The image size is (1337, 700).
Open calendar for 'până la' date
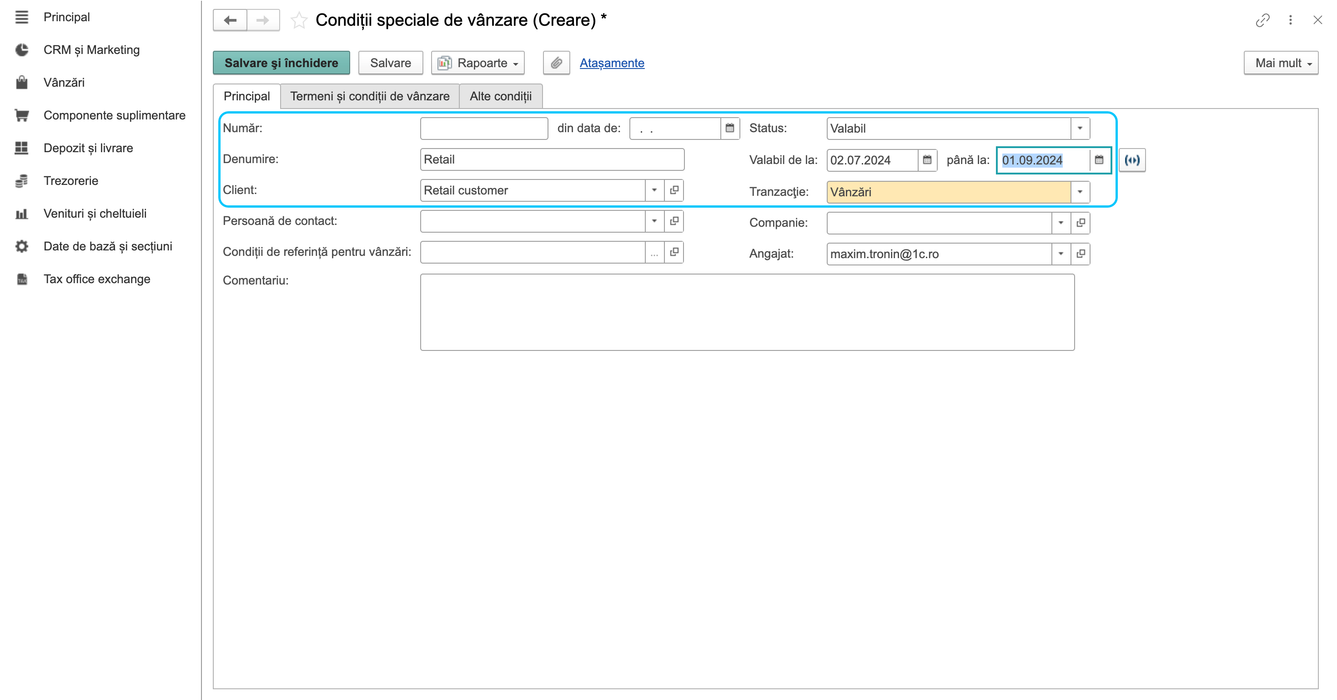point(1099,160)
